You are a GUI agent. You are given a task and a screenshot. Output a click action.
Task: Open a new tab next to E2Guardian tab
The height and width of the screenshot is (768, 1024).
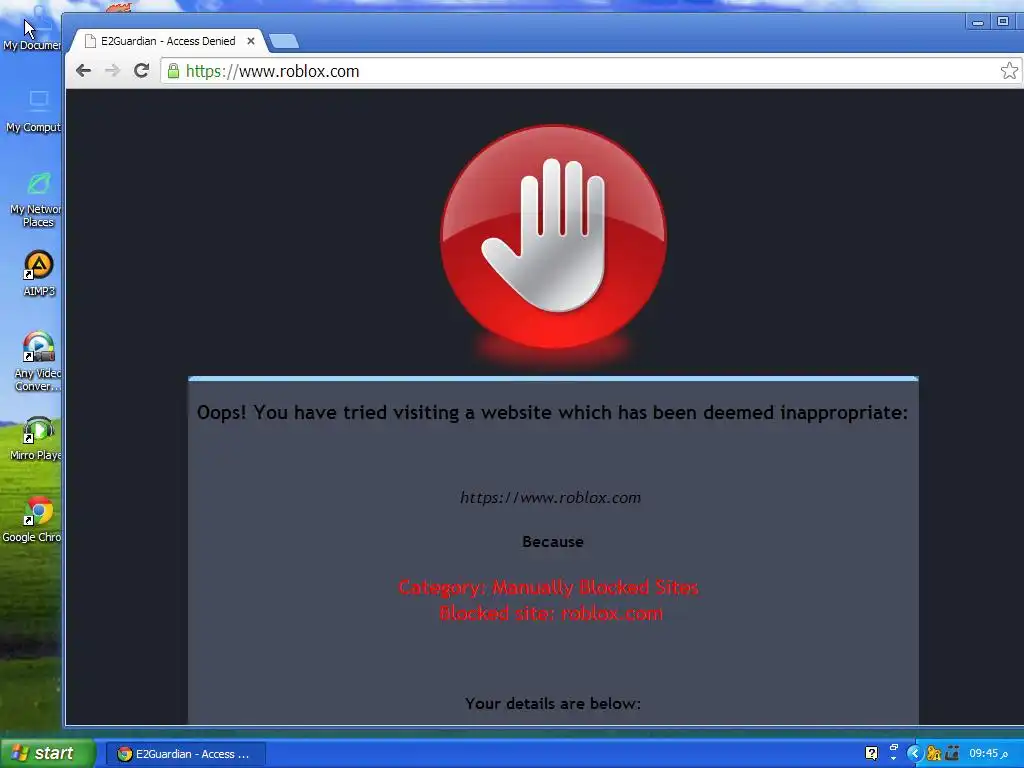pyautogui.click(x=284, y=41)
